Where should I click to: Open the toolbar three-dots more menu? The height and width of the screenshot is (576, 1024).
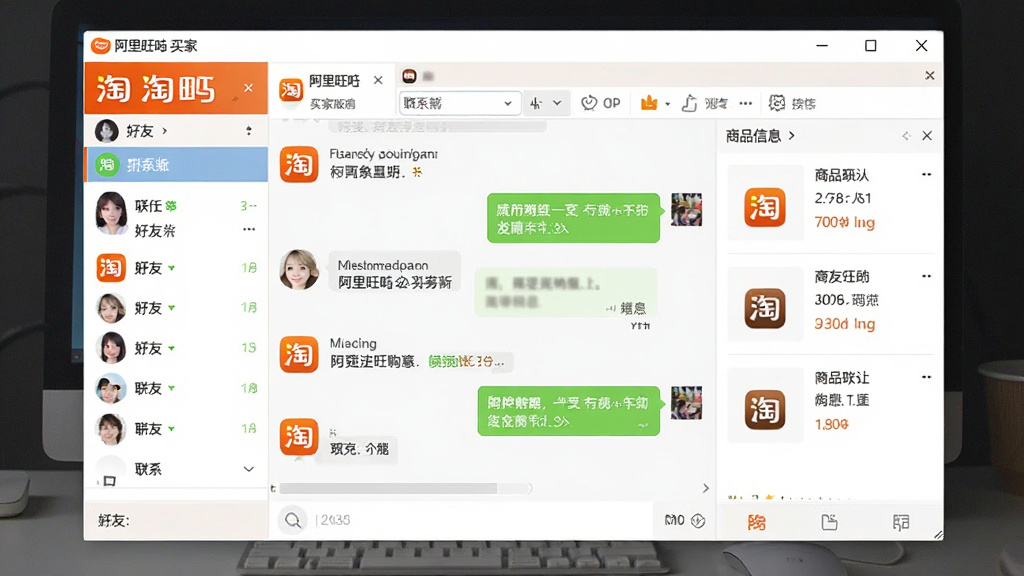coord(745,103)
